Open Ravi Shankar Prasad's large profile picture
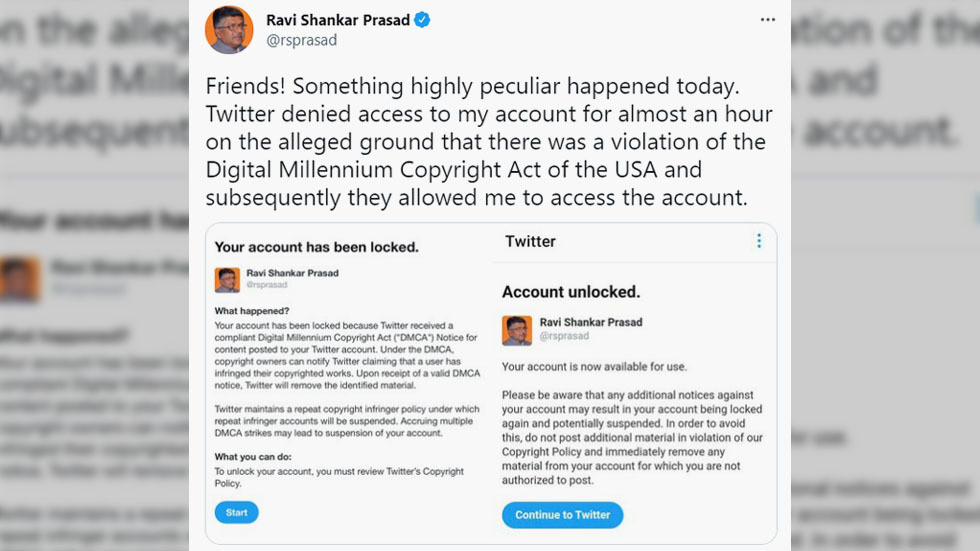 pos(229,29)
